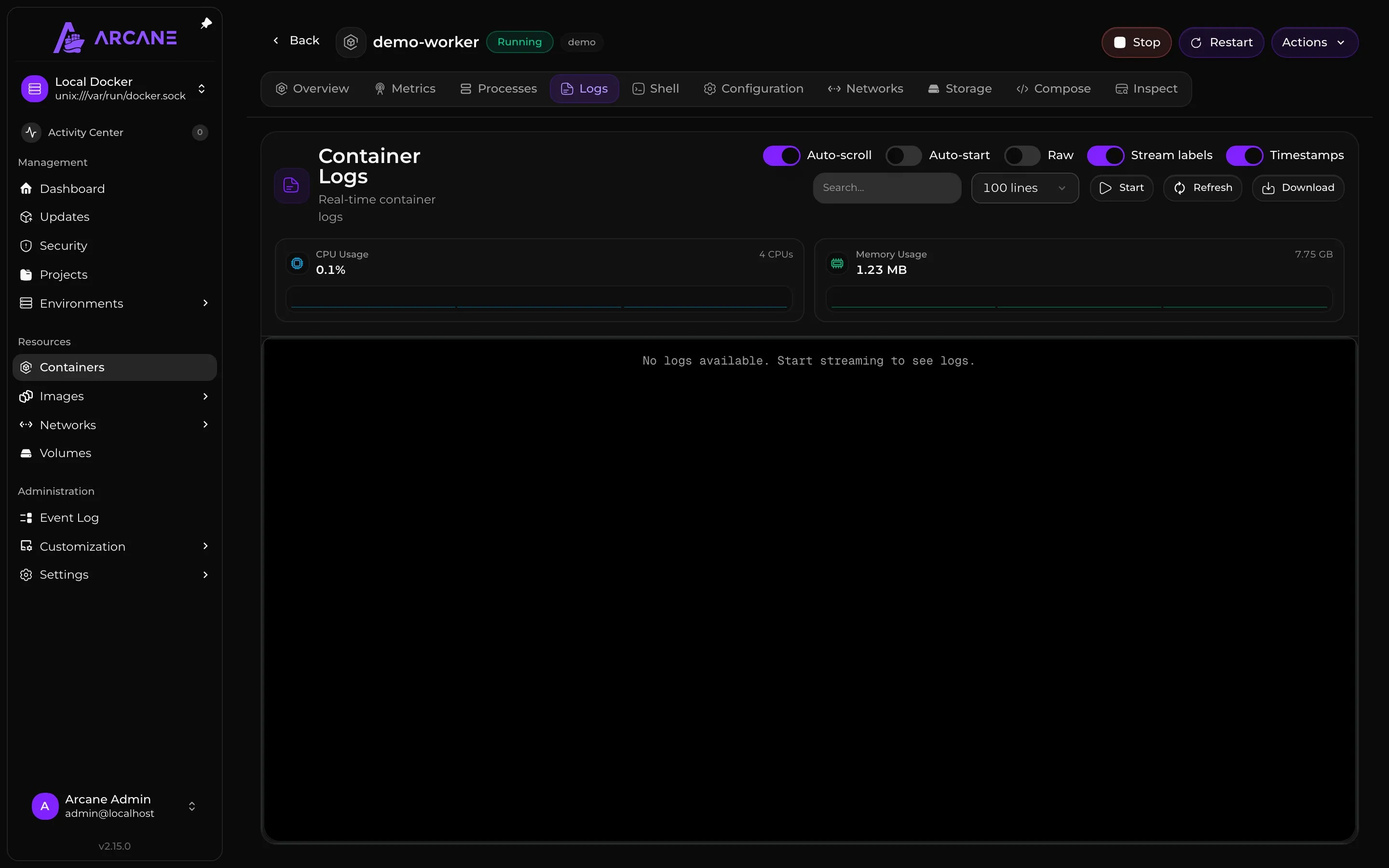
Task: Click the Local Docker environment icon
Action: [x=34, y=89]
